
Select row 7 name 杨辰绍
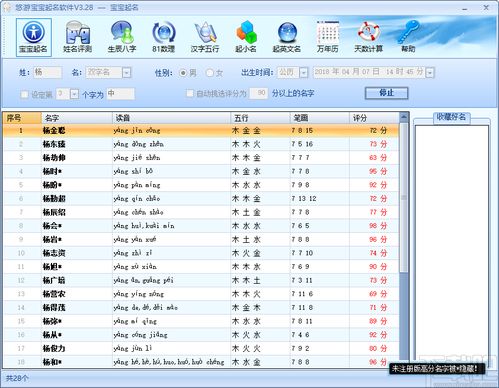click(x=54, y=212)
